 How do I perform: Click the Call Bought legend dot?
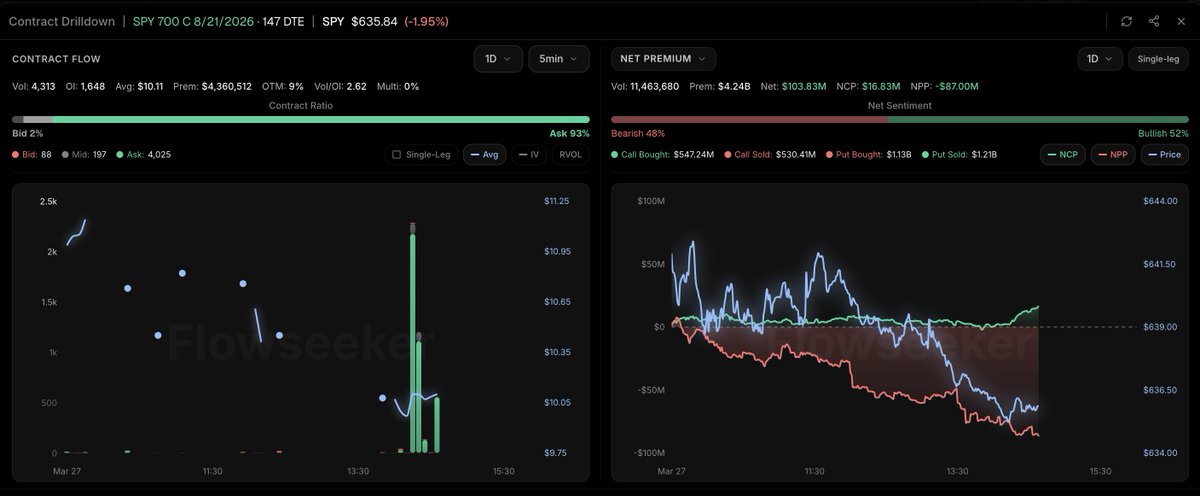tap(615, 155)
